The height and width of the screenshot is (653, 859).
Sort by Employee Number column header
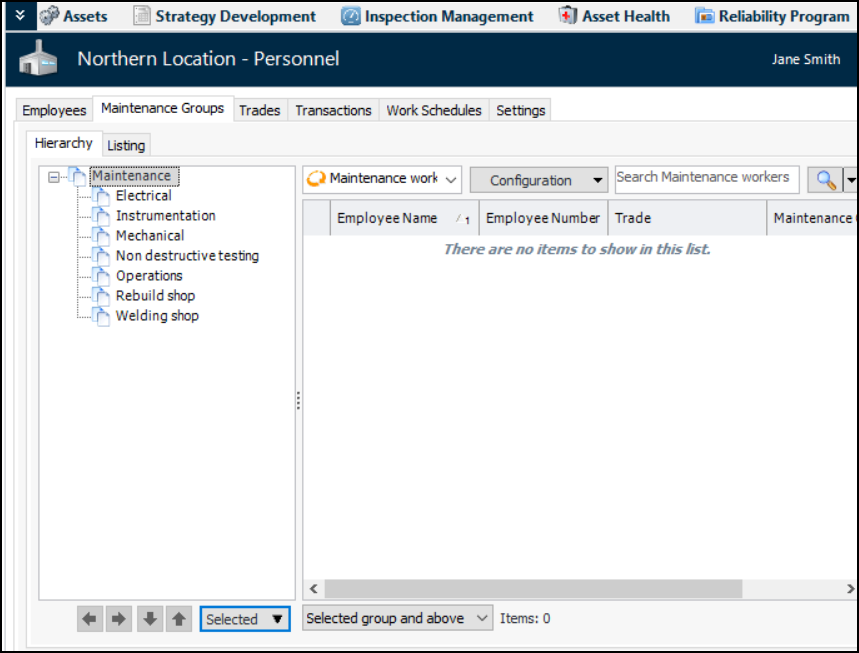click(x=543, y=218)
